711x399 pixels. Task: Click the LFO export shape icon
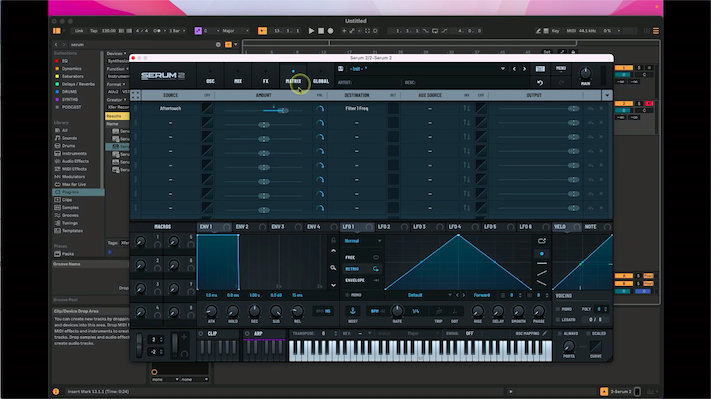point(541,241)
